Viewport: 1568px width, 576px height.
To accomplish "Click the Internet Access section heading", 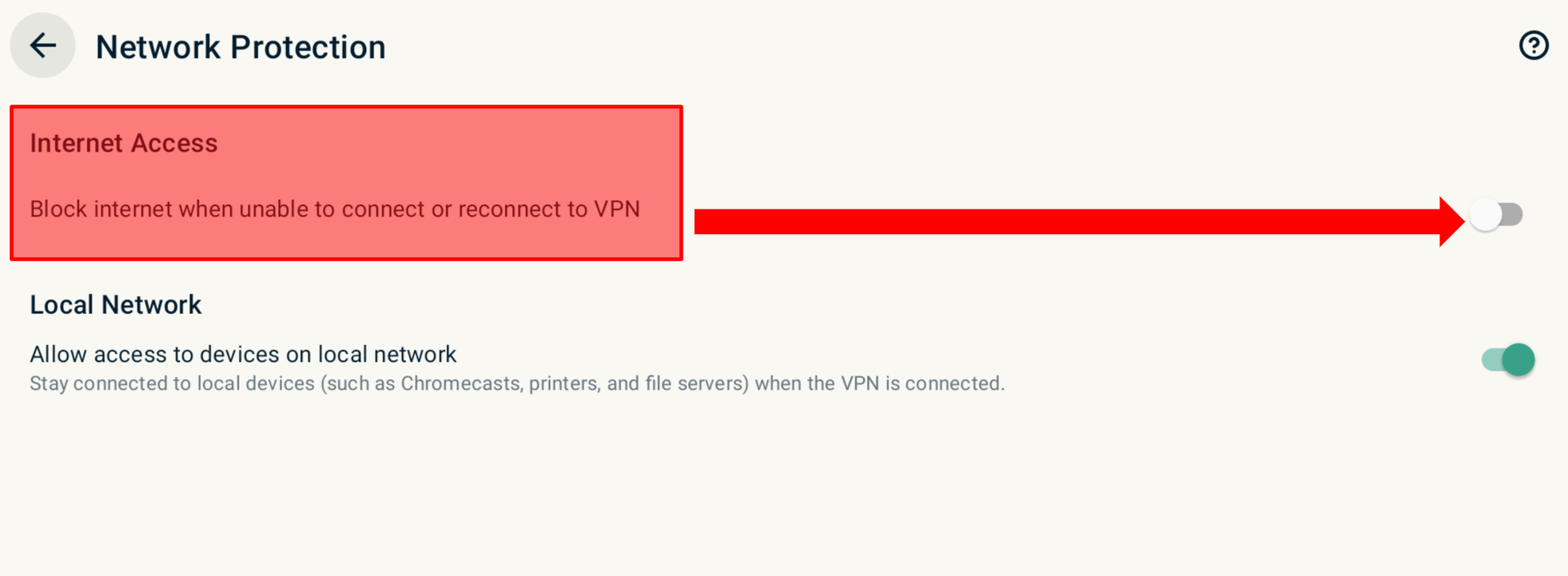I will click(124, 143).
